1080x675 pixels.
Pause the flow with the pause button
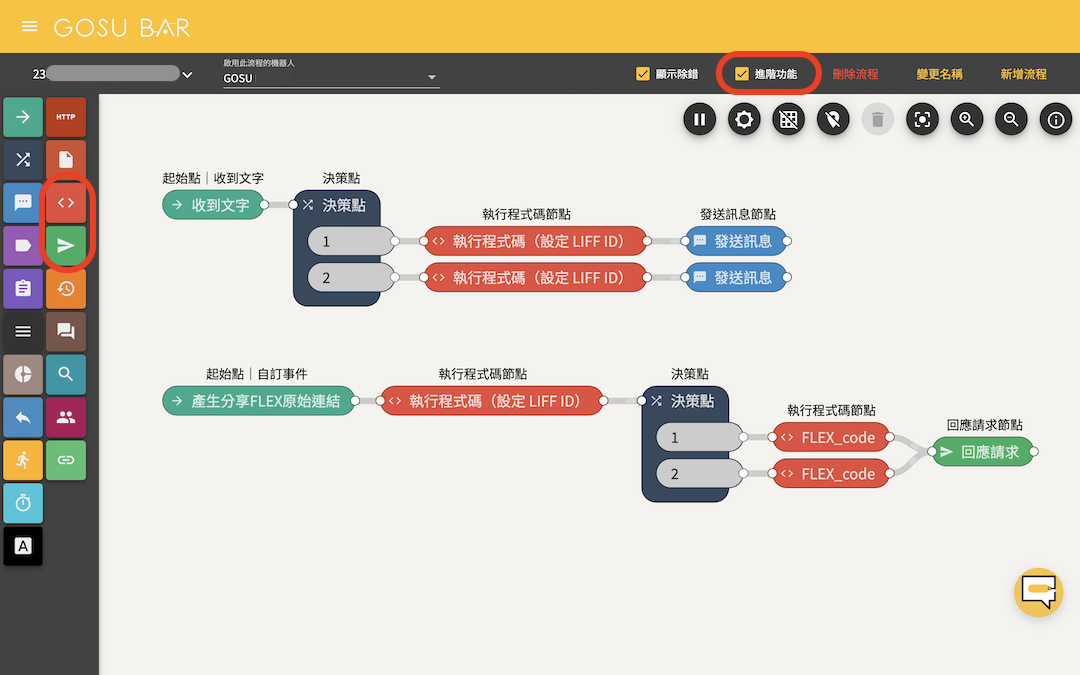(700, 120)
